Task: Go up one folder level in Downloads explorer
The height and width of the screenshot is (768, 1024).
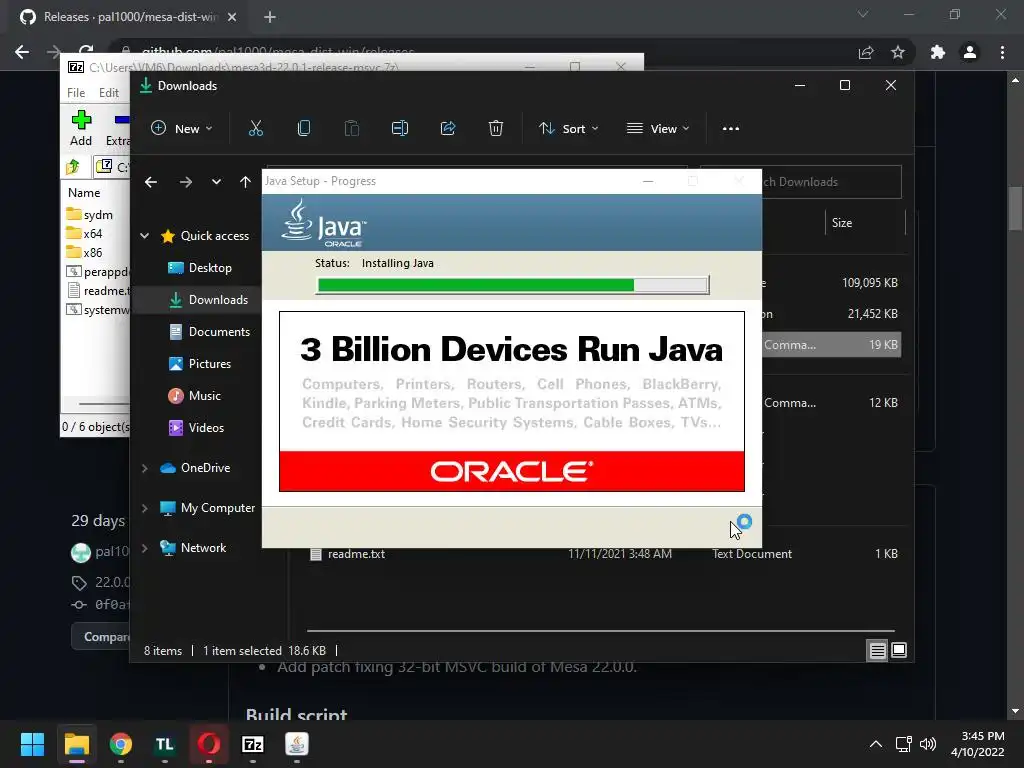Action: [245, 182]
